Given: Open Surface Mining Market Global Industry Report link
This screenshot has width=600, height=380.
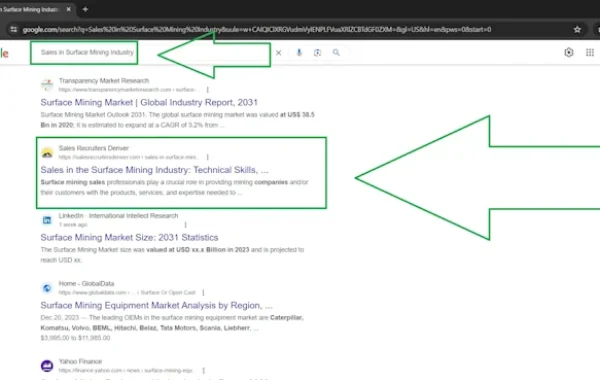Looking at the screenshot, I should 149,102.
